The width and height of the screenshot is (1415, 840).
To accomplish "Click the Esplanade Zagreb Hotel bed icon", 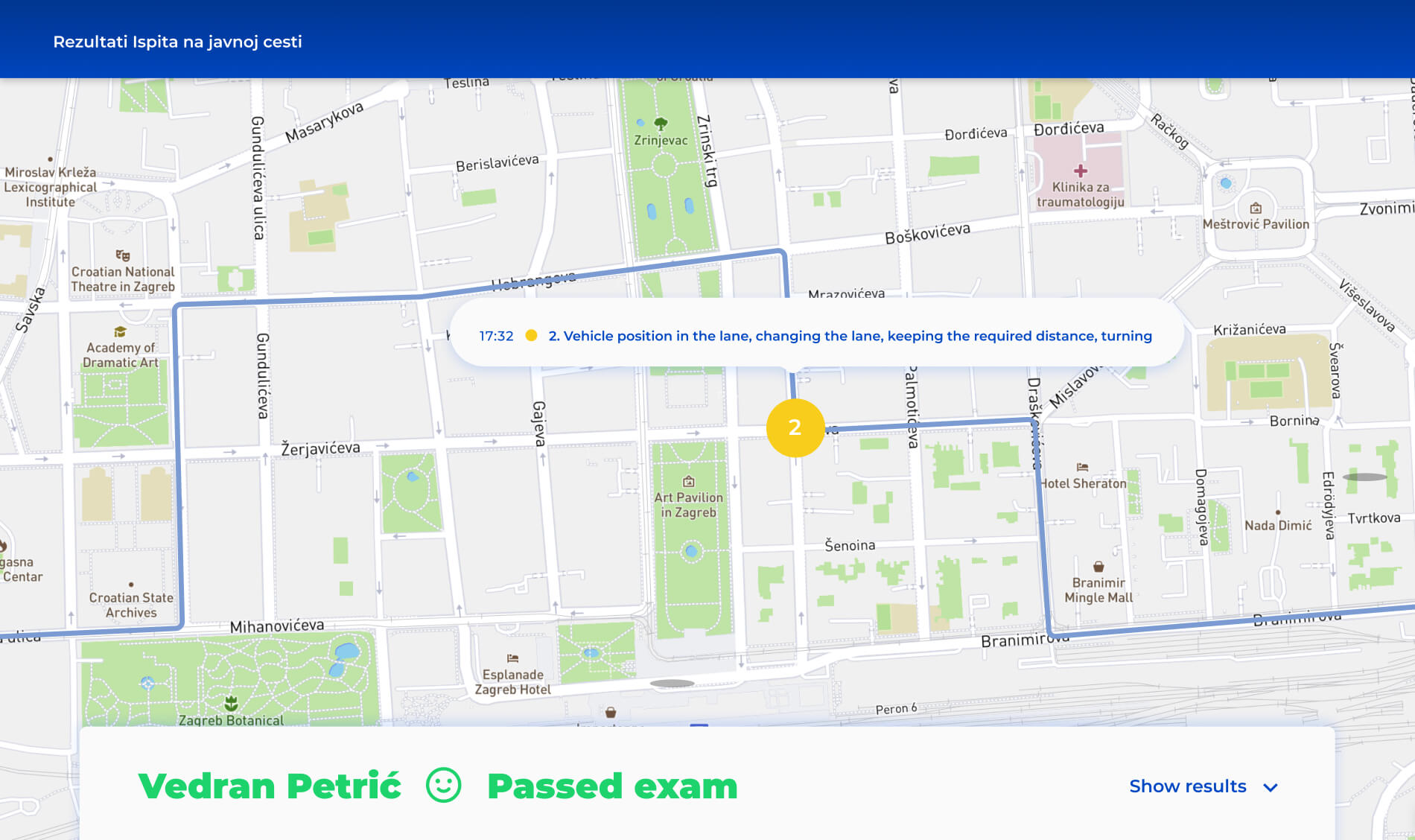I will 512,658.
